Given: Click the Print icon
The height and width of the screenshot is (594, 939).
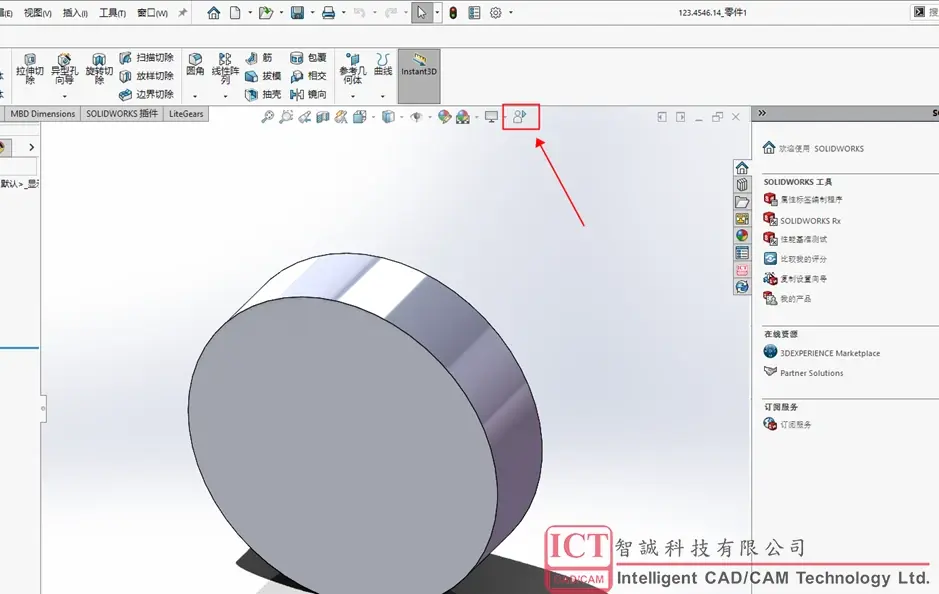Looking at the screenshot, I should [x=328, y=13].
